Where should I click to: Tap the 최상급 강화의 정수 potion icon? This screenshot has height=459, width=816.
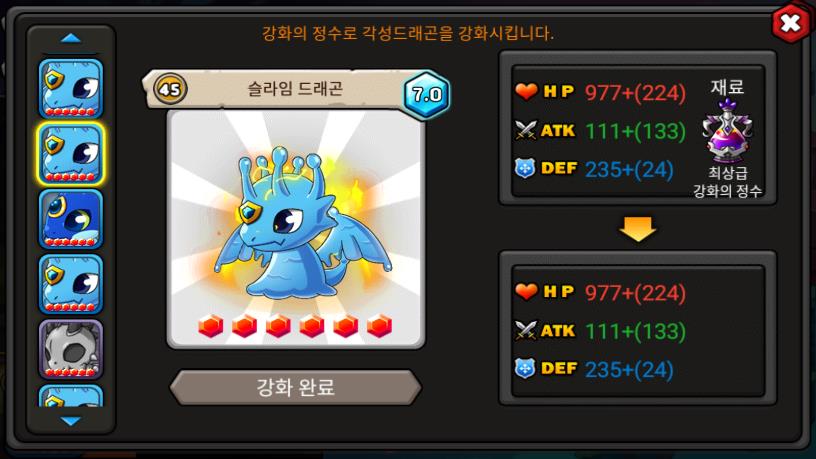[x=727, y=132]
